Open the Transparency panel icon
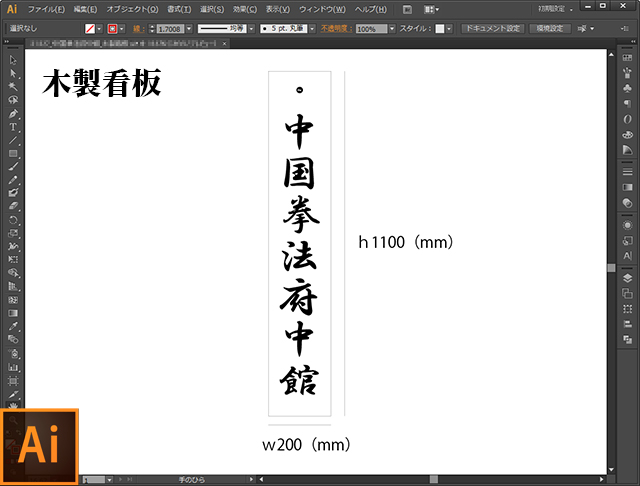Screen dimensions: 640x486 627,203
